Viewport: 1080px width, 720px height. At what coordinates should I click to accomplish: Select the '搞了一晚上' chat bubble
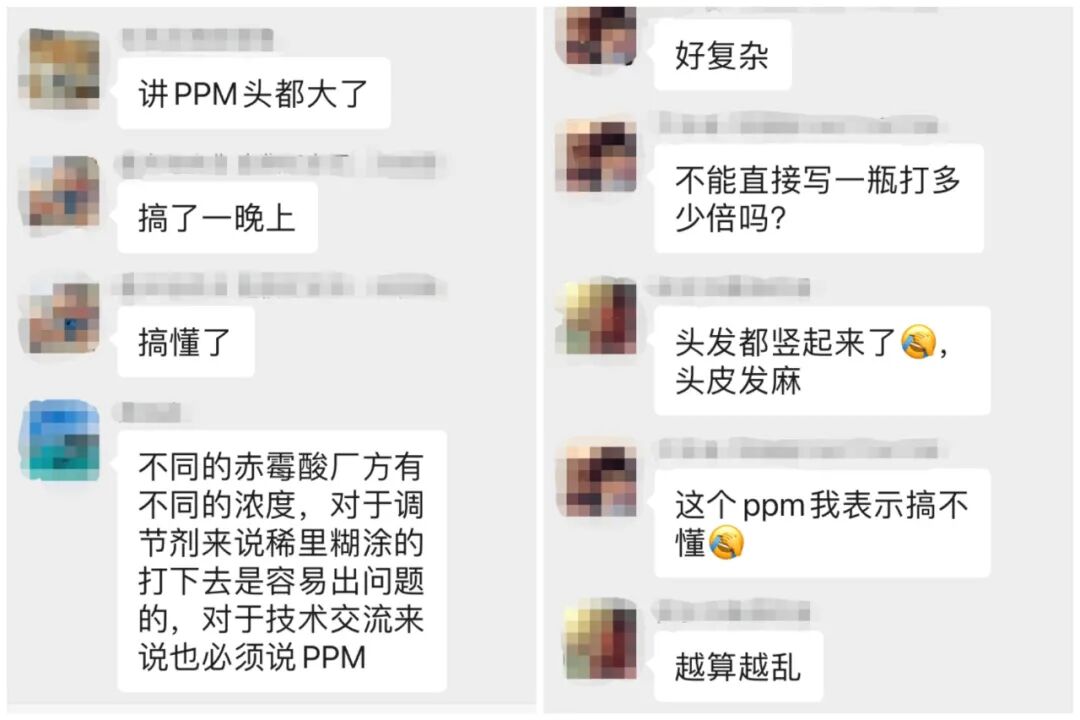point(217,218)
